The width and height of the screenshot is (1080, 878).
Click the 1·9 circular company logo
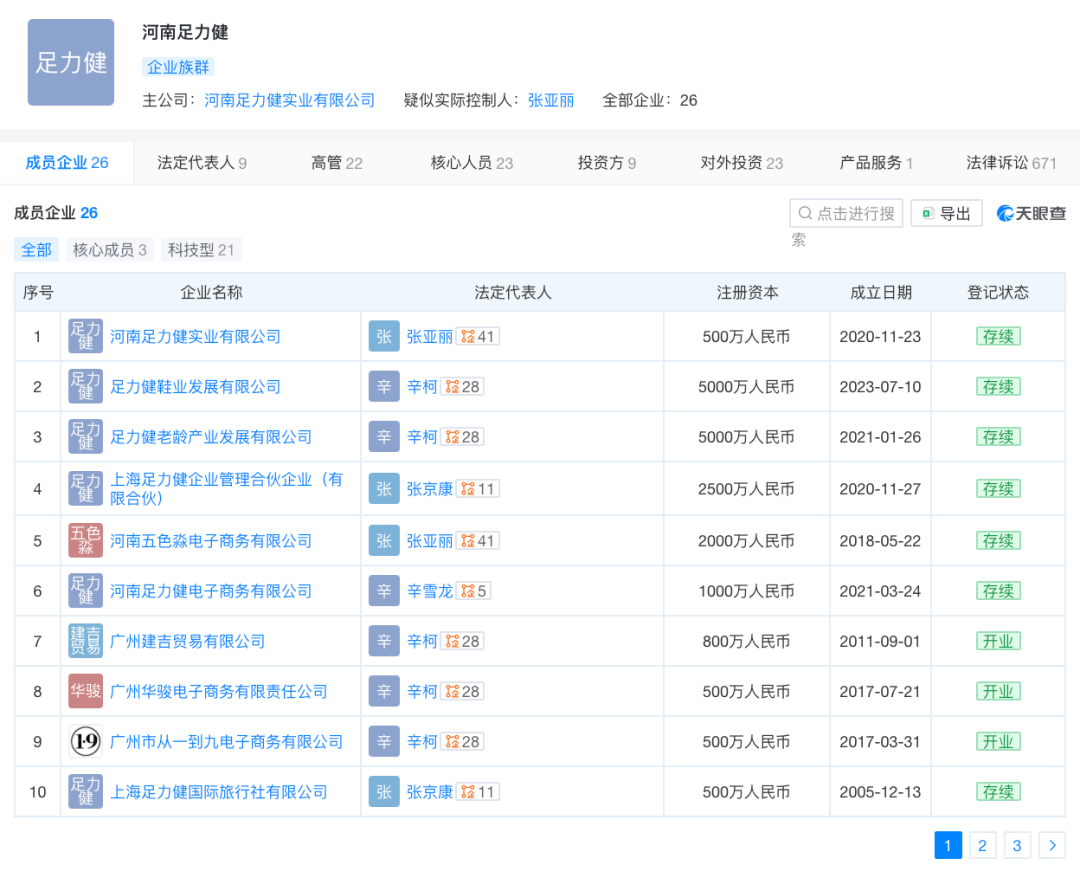click(x=85, y=742)
